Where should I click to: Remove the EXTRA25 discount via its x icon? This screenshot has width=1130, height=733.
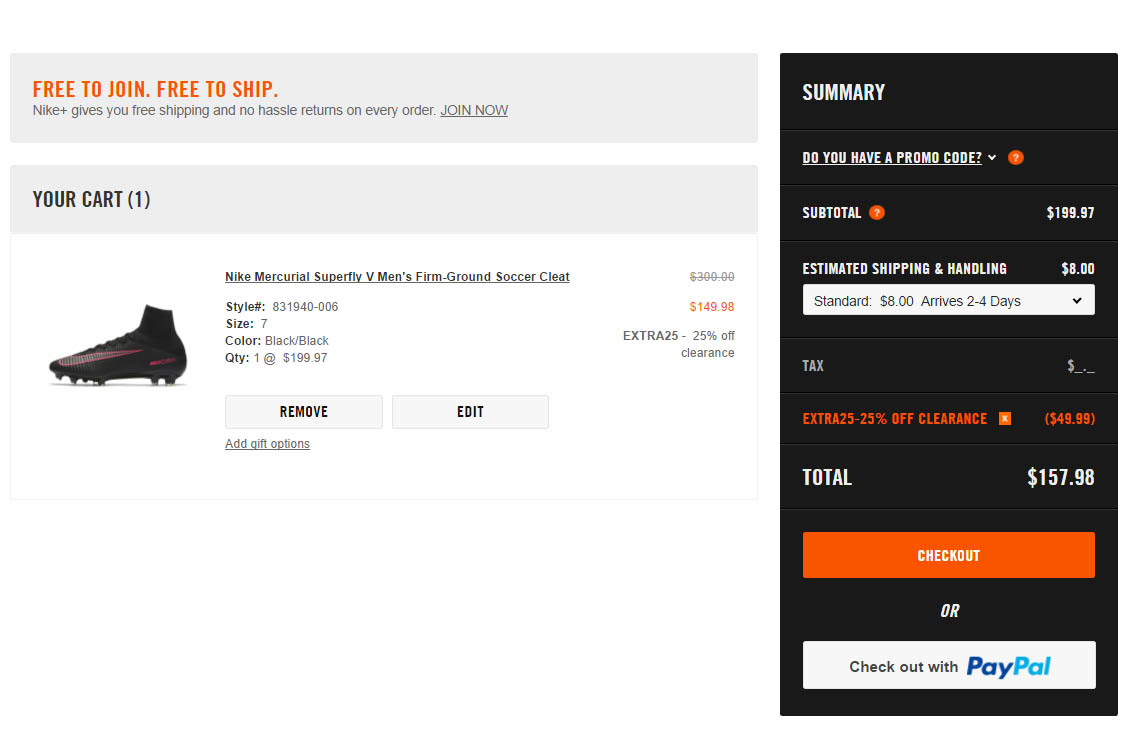(x=1004, y=418)
